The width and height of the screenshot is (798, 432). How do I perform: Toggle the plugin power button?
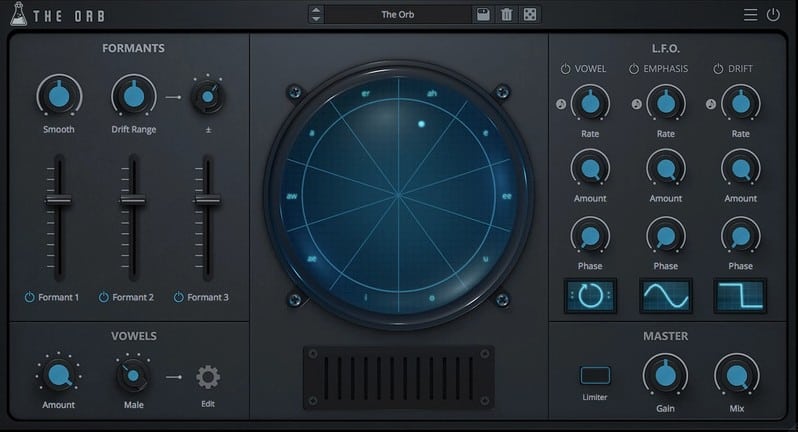point(773,14)
